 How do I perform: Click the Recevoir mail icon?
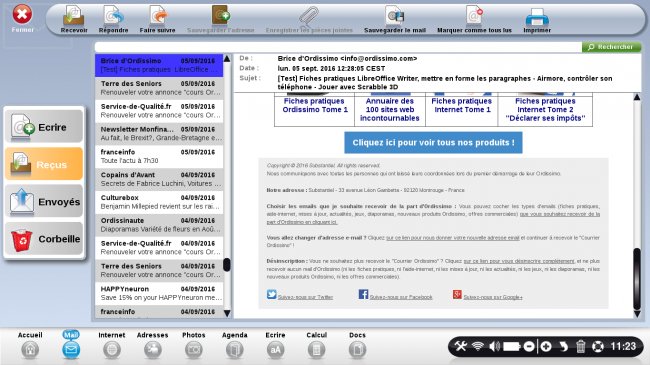[74, 19]
